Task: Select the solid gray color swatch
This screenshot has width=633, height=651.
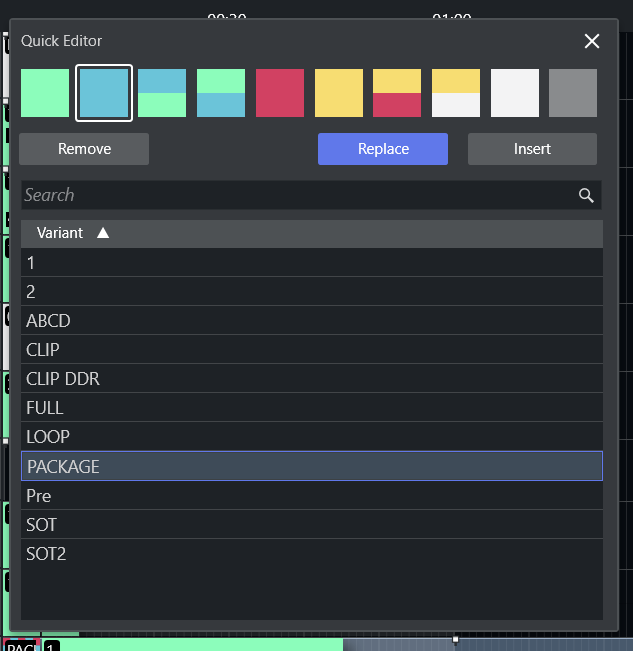Action: point(573,93)
